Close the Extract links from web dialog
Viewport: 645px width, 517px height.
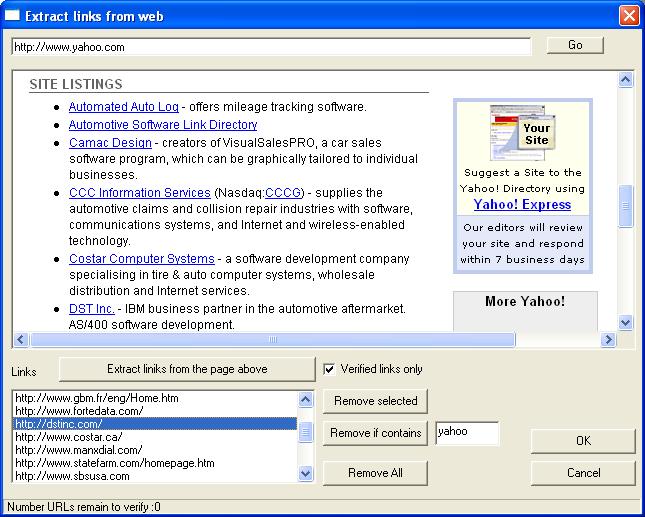tap(629, 16)
